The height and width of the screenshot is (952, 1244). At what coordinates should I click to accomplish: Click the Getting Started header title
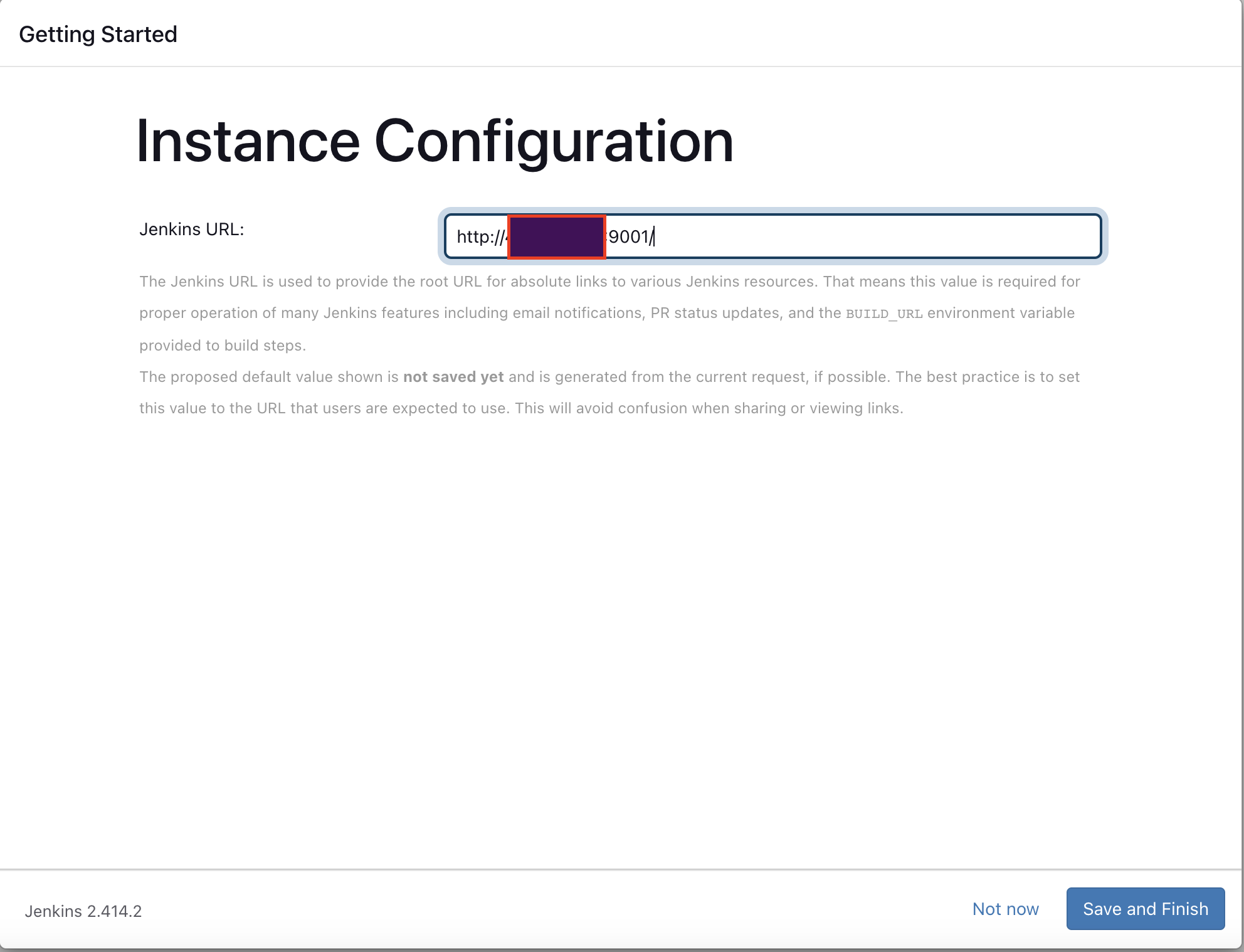[98, 34]
